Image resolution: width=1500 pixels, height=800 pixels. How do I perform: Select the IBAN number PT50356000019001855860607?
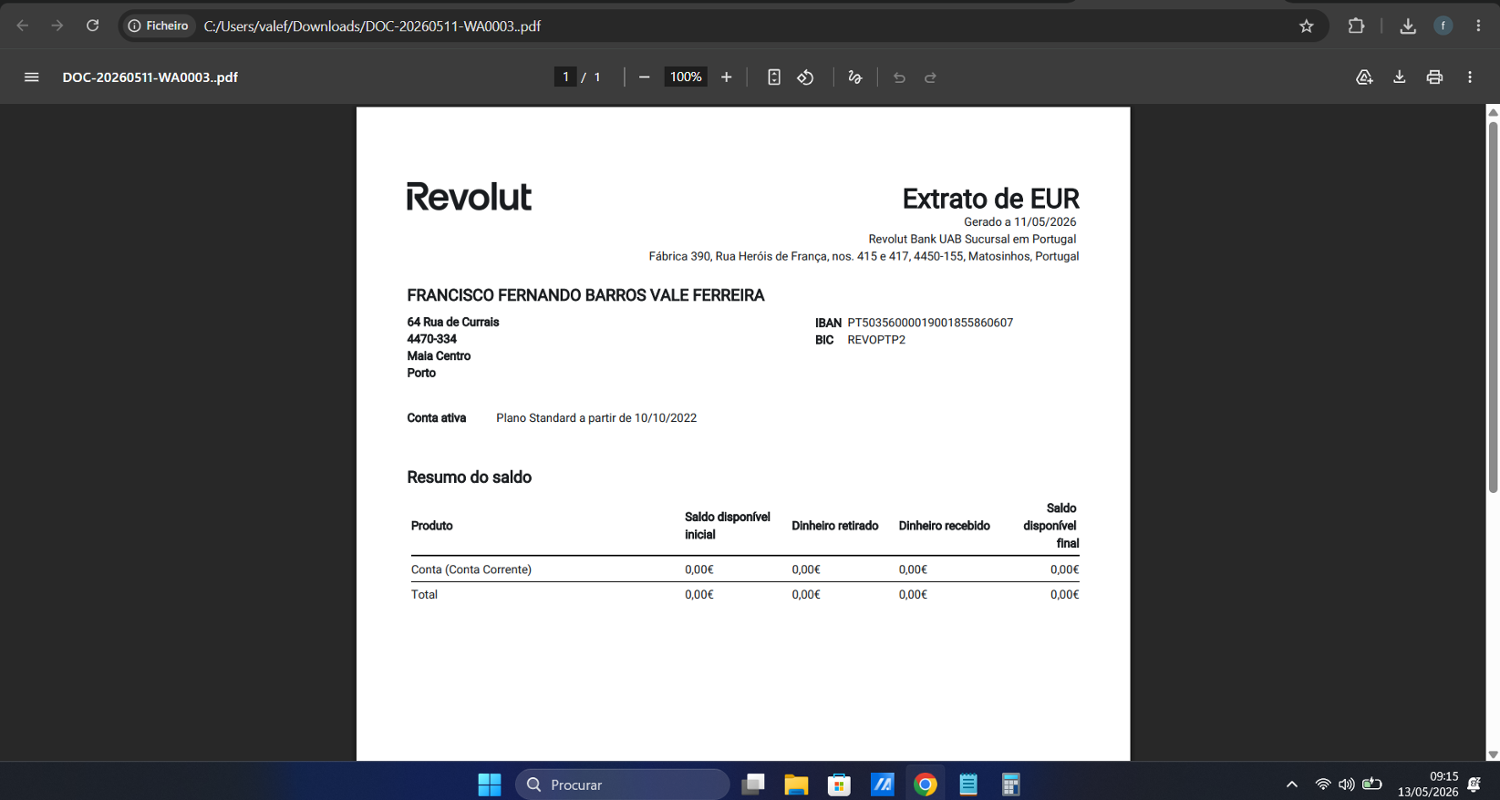pyautogui.click(x=931, y=323)
